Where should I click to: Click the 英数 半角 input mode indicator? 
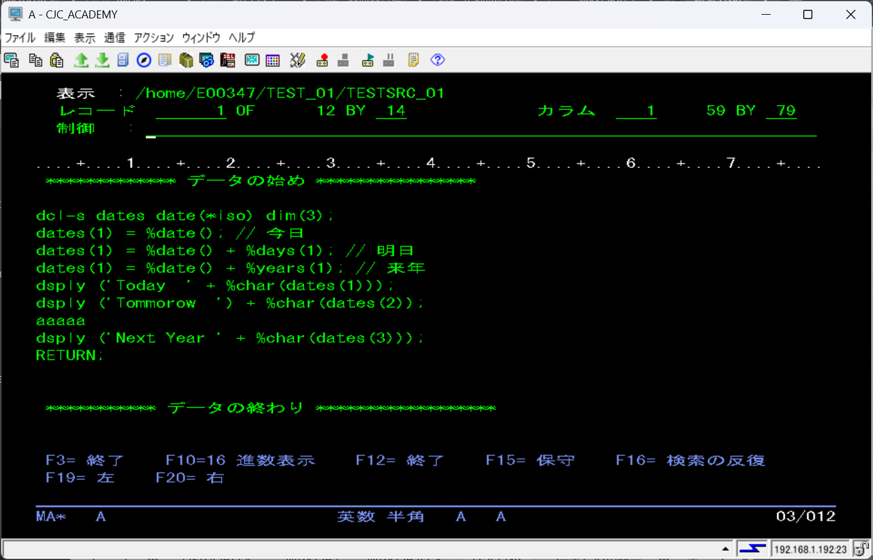pos(380,517)
